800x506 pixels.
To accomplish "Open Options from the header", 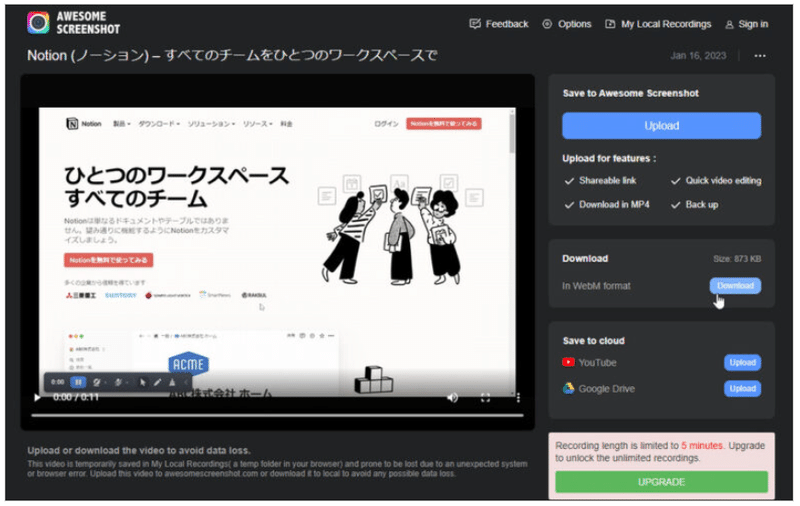I will pos(567,24).
